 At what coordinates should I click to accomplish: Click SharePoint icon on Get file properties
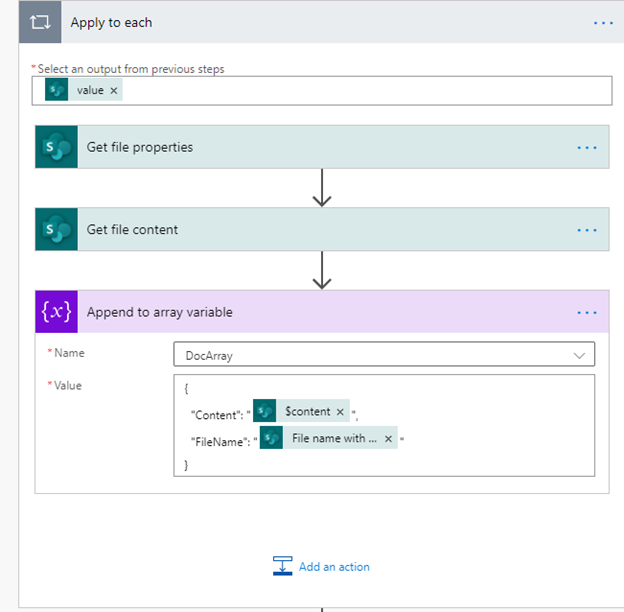(57, 147)
